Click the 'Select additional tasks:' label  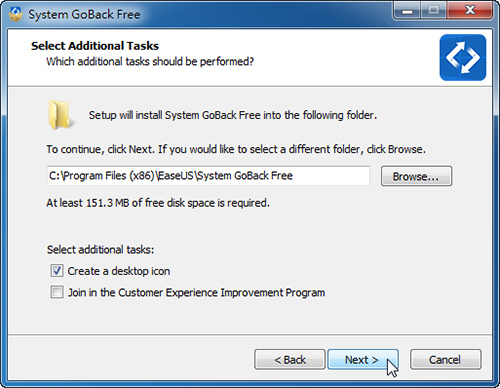pos(100,250)
